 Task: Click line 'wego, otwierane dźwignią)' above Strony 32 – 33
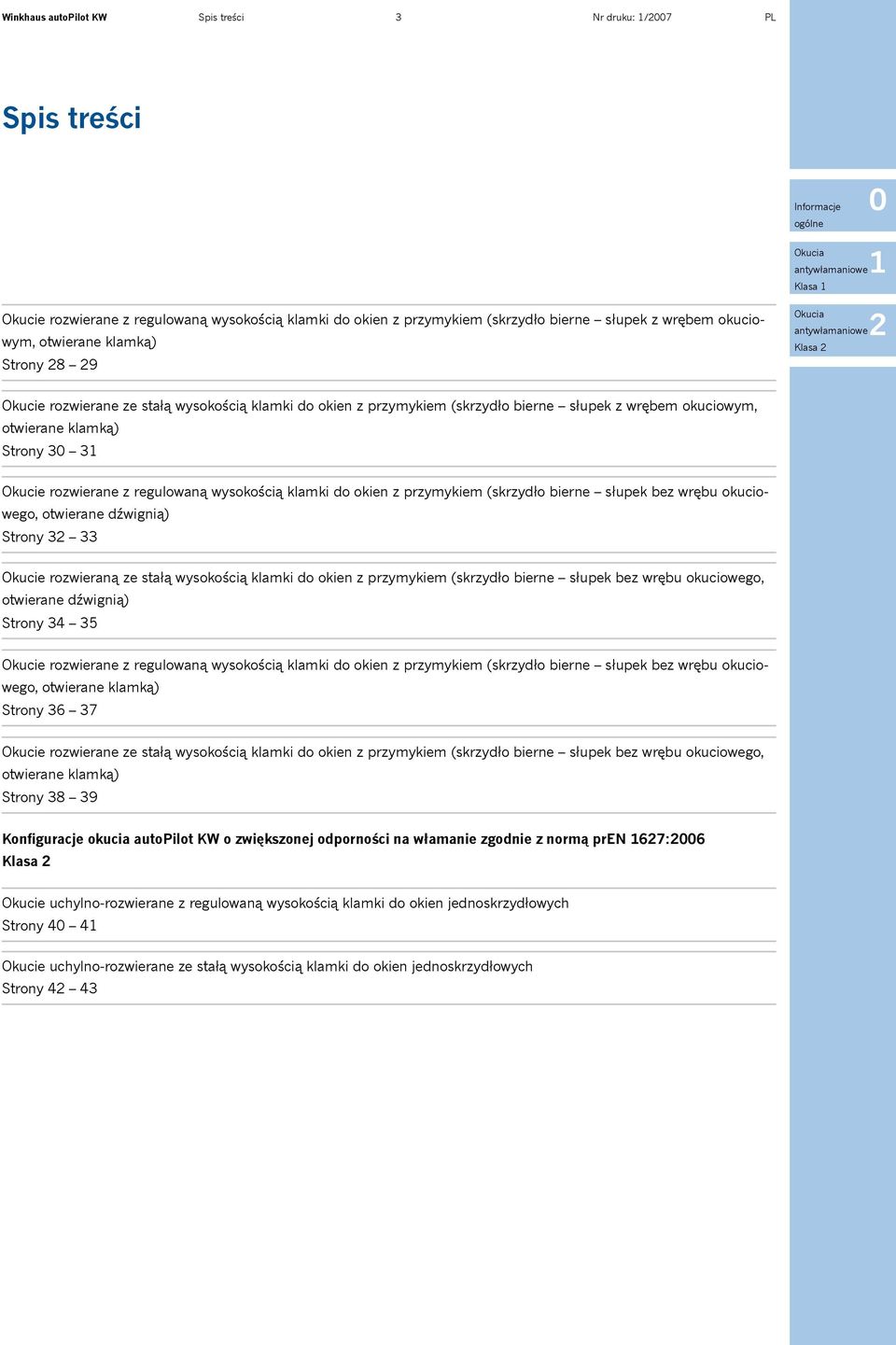(x=85, y=514)
